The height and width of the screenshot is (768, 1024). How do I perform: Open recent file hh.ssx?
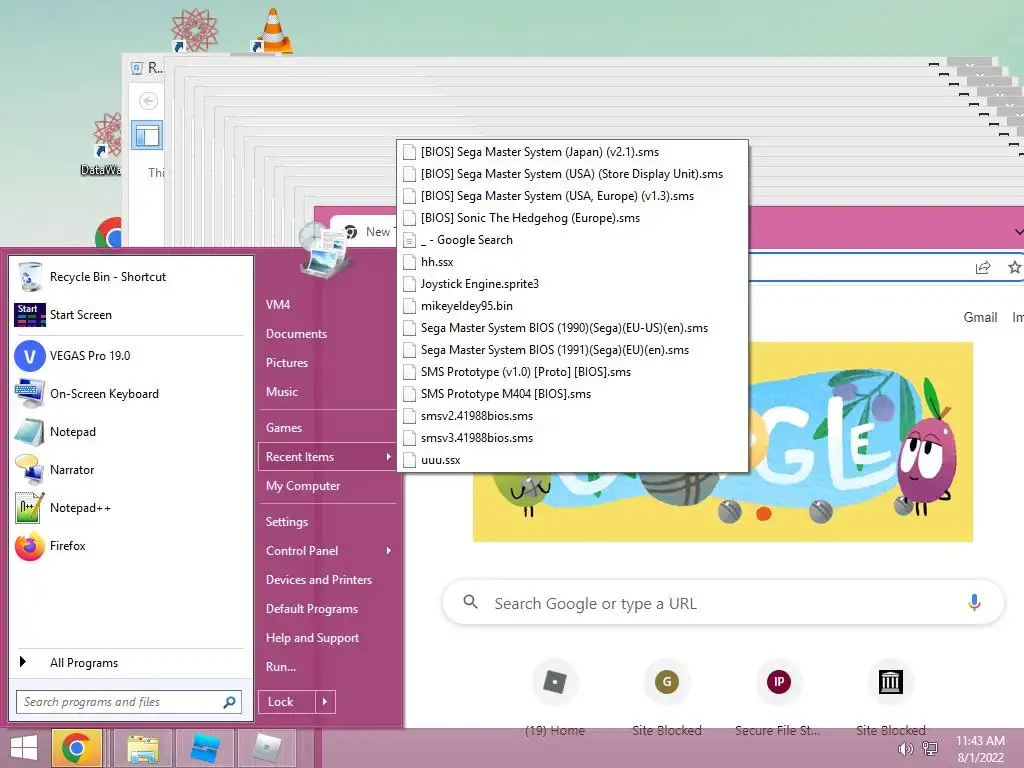(572, 262)
